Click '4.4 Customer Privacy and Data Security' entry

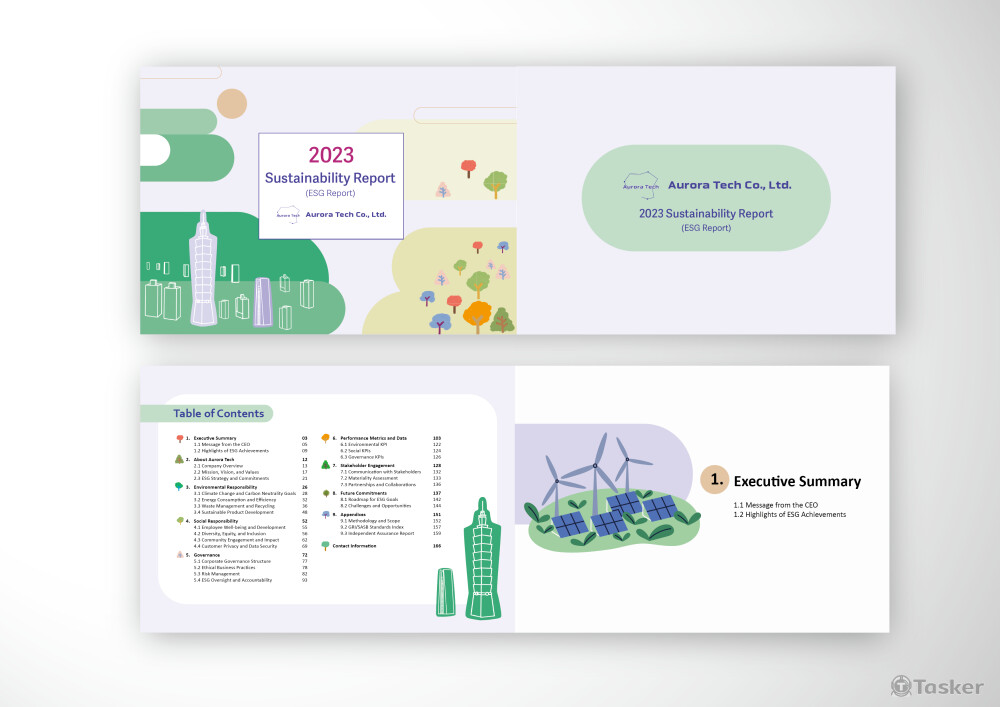click(236, 546)
